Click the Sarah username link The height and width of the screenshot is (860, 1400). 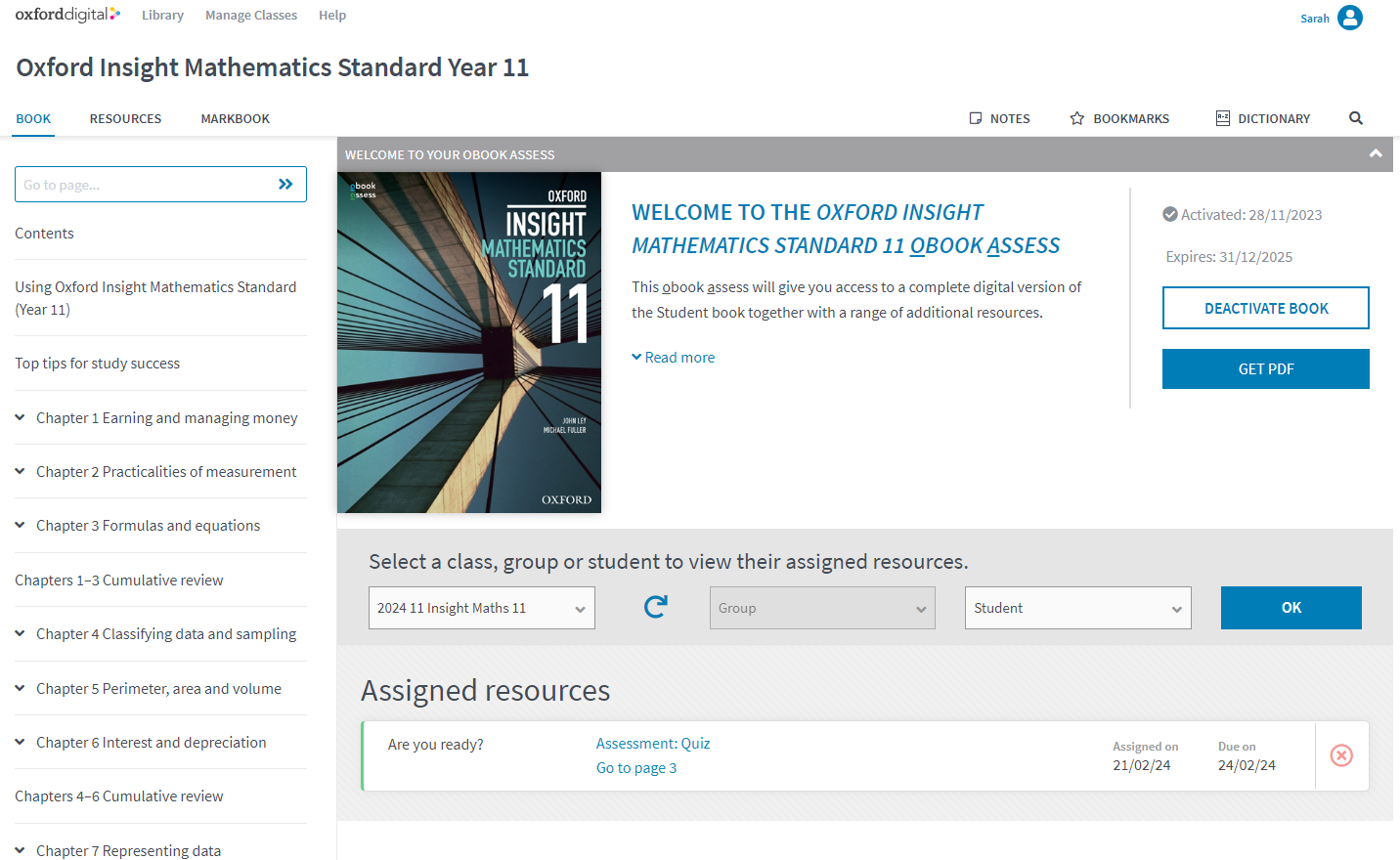click(x=1314, y=19)
